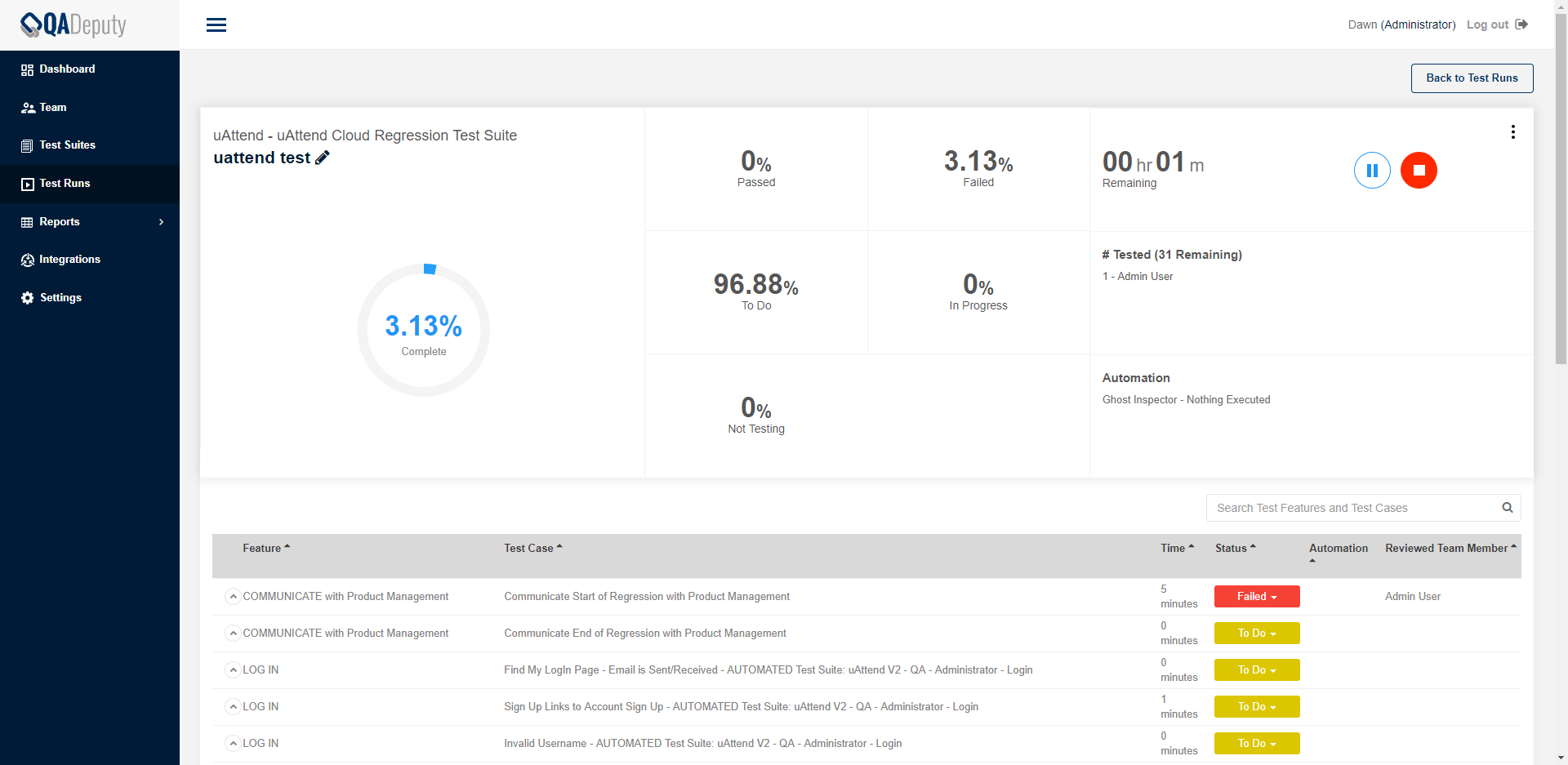Screen dimensions: 1568x765
Task: Open Dashboard in sidebar
Action: (90, 69)
